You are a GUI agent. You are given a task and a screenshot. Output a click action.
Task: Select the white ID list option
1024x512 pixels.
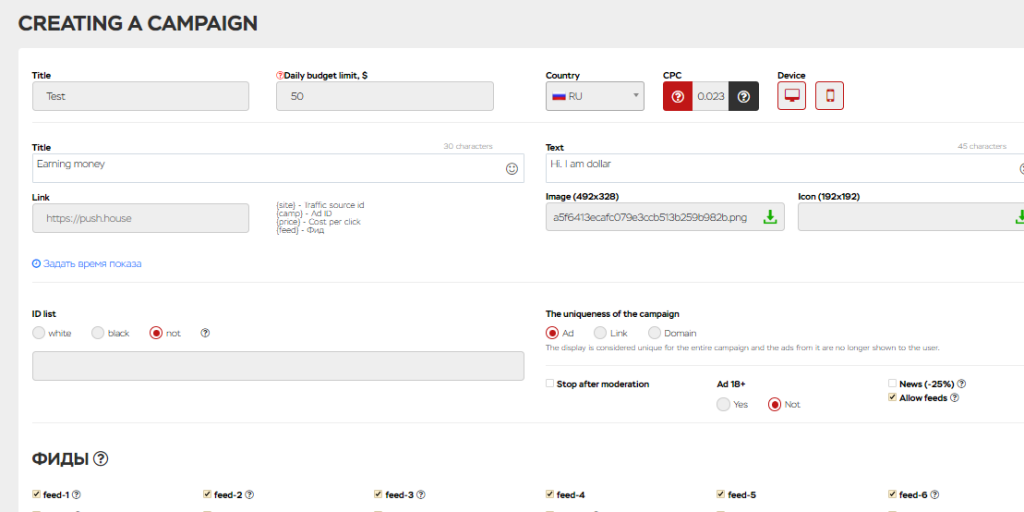tap(39, 333)
